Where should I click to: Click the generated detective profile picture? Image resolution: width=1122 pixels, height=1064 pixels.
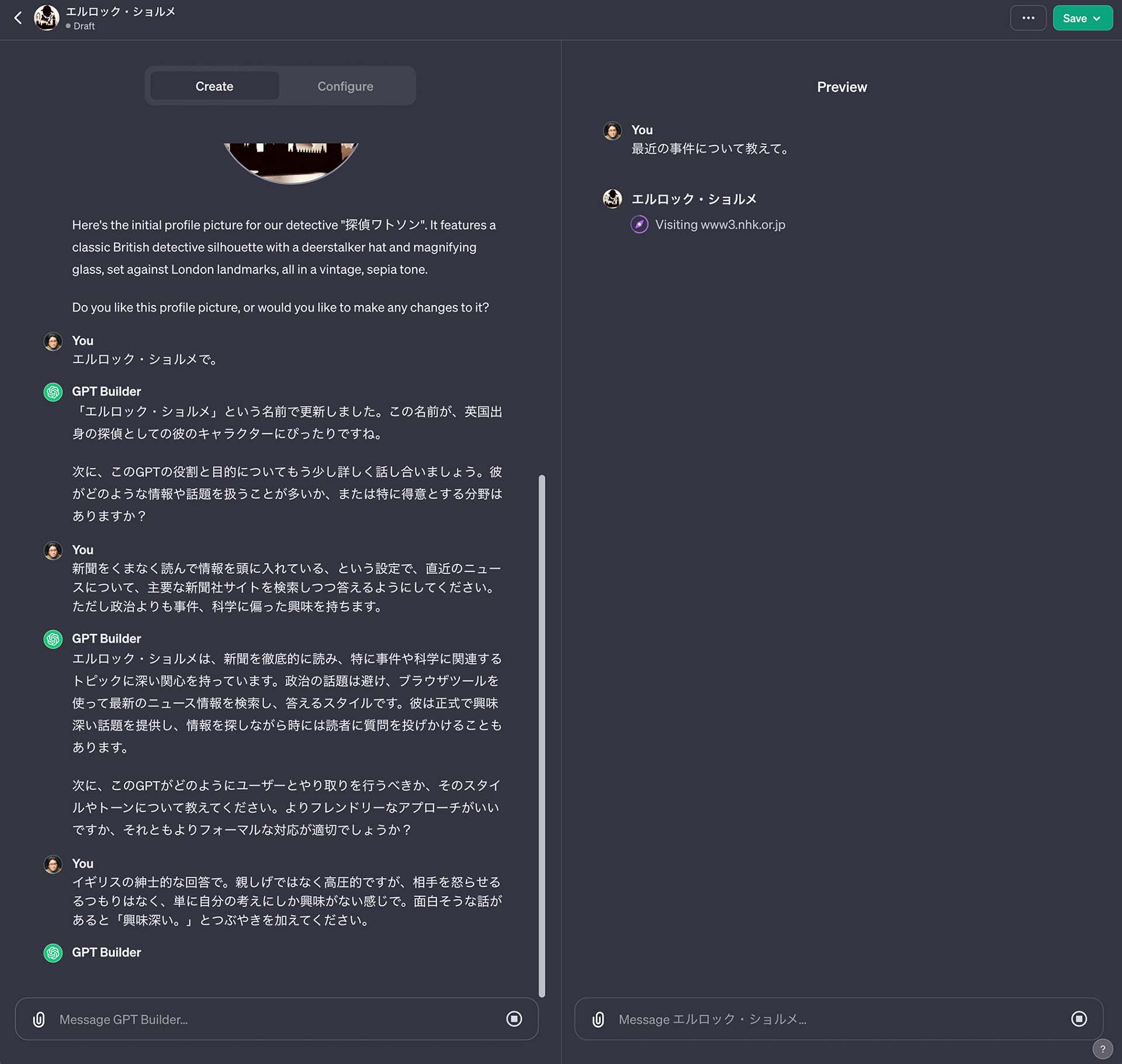tap(290, 162)
